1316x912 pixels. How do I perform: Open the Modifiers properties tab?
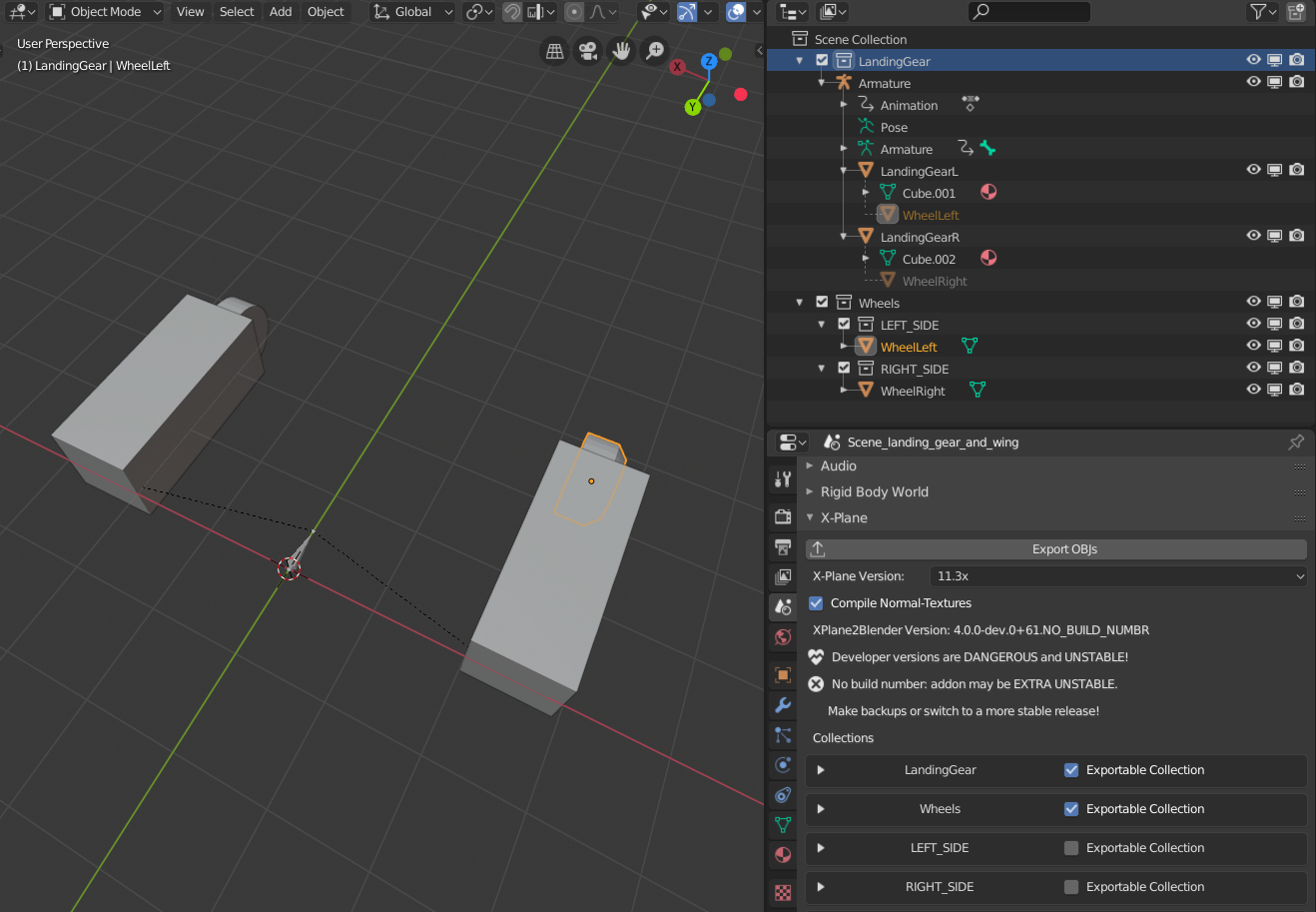783,705
